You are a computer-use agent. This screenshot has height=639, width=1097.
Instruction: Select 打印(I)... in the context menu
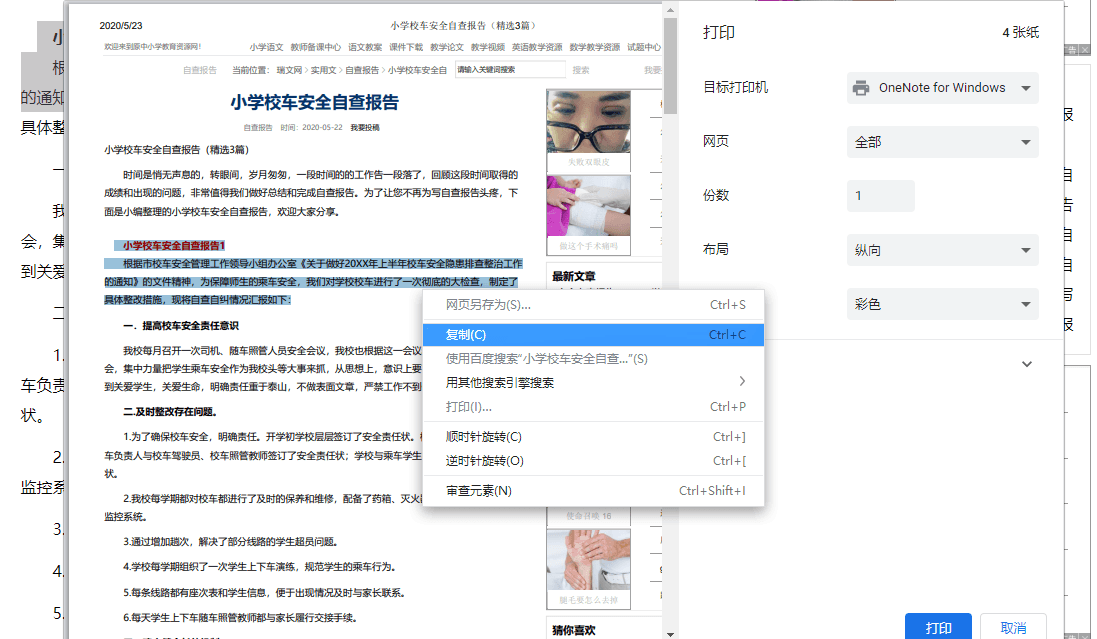pos(593,407)
